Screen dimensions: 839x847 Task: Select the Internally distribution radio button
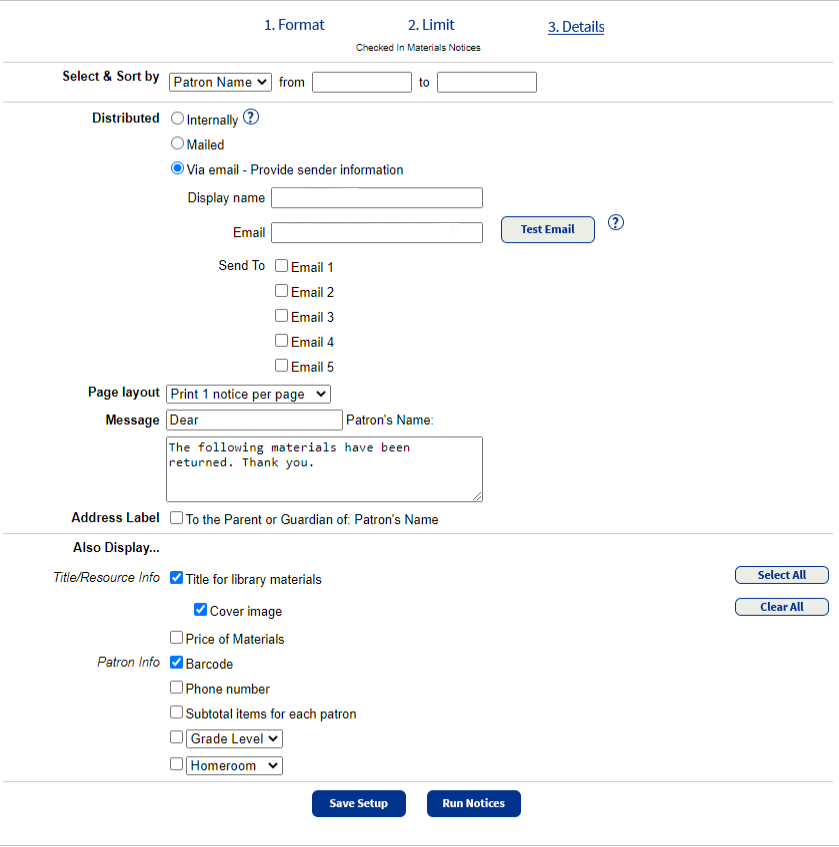click(176, 119)
